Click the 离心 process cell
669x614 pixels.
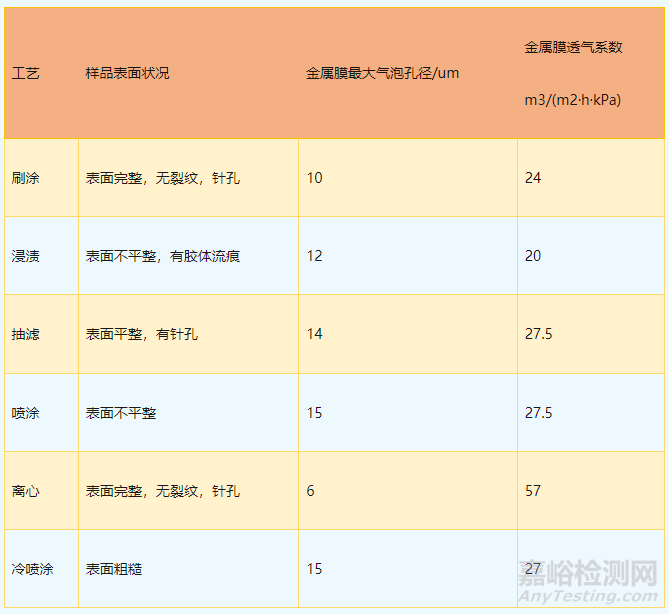(26, 491)
